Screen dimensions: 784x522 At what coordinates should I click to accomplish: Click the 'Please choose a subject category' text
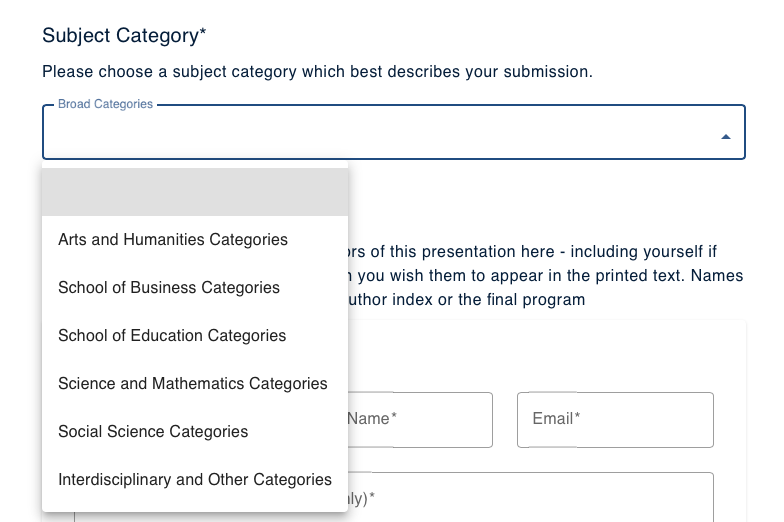coord(317,72)
